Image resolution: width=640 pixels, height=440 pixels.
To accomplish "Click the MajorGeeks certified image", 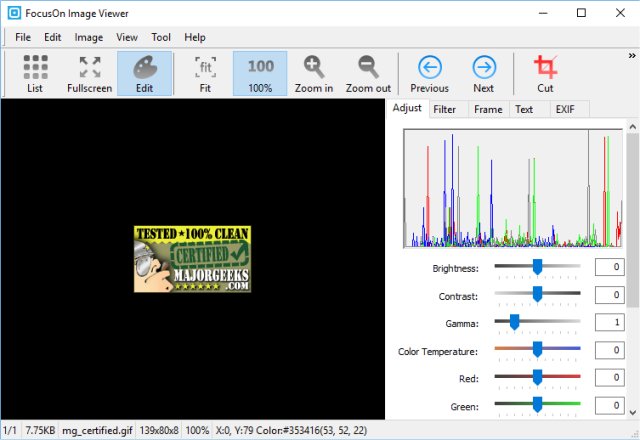I will 192,259.
